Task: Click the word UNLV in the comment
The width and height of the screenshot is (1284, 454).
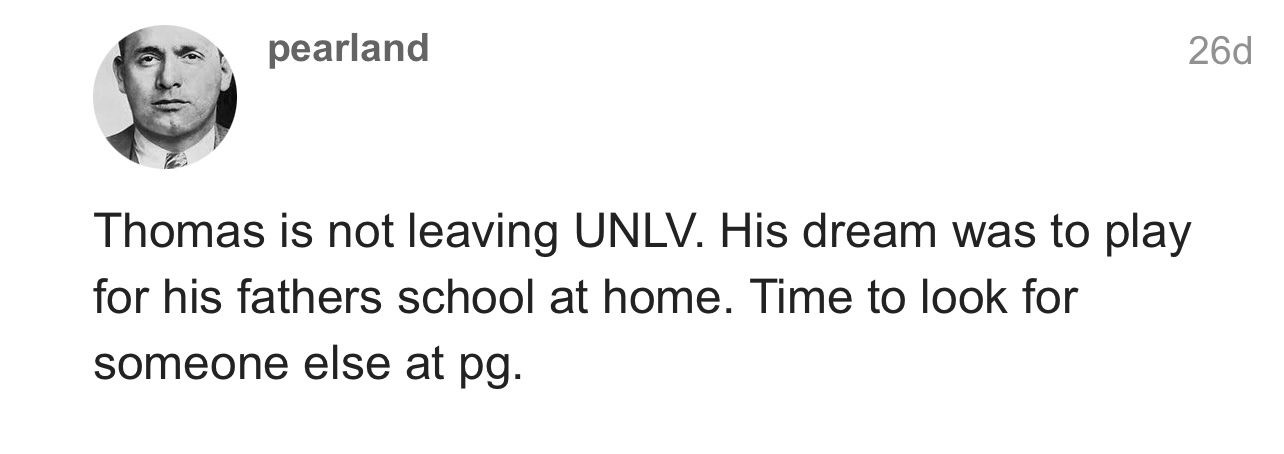Action: tap(635, 232)
